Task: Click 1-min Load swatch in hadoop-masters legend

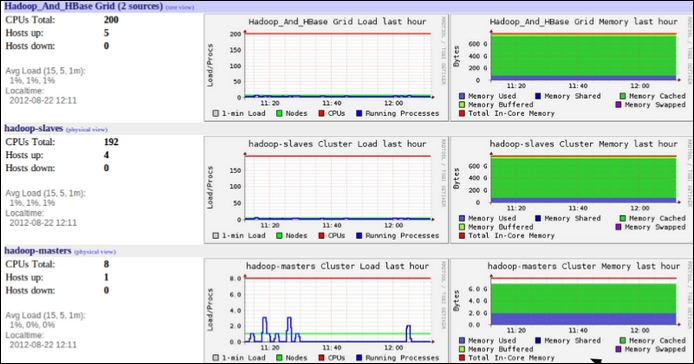Action: [x=216, y=358]
